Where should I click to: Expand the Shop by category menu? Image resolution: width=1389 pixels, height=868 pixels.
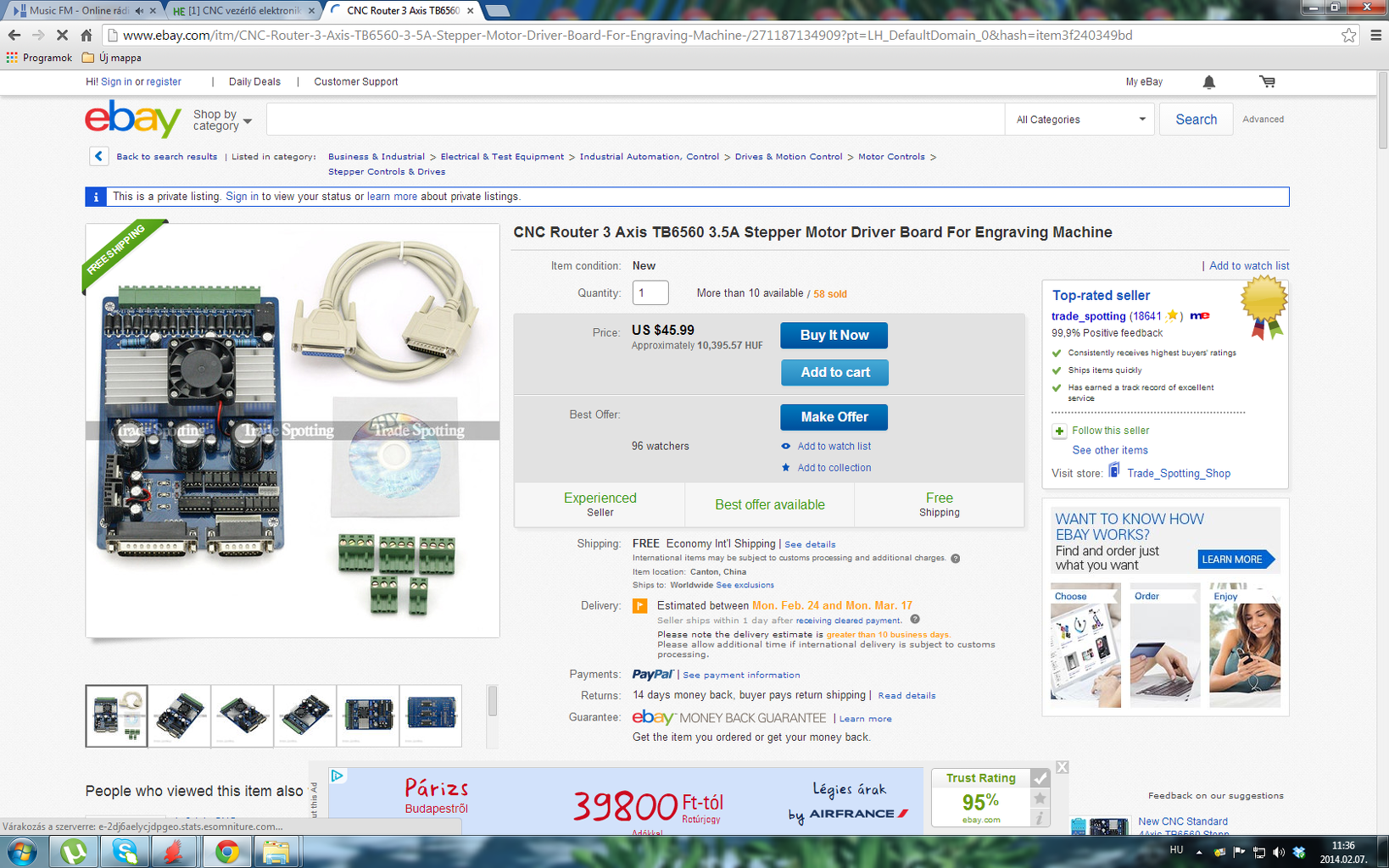[x=223, y=120]
